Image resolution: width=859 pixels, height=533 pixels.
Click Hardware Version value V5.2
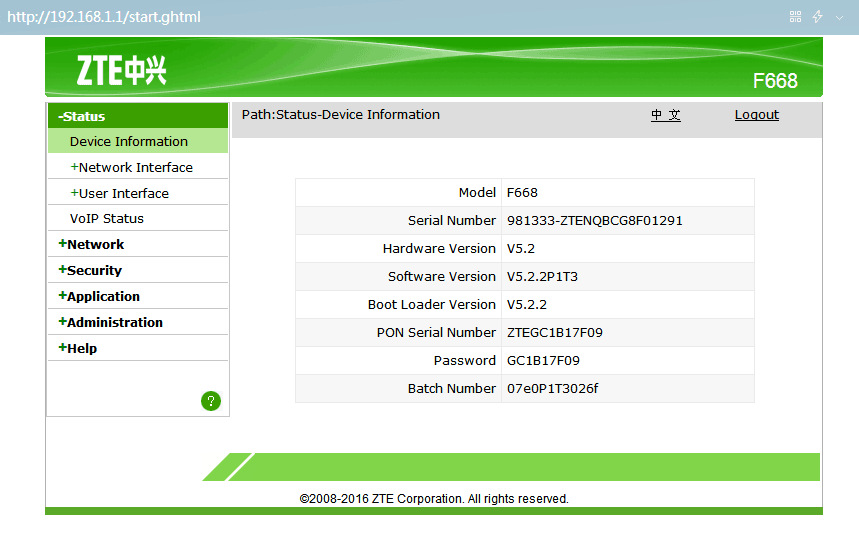(520, 249)
